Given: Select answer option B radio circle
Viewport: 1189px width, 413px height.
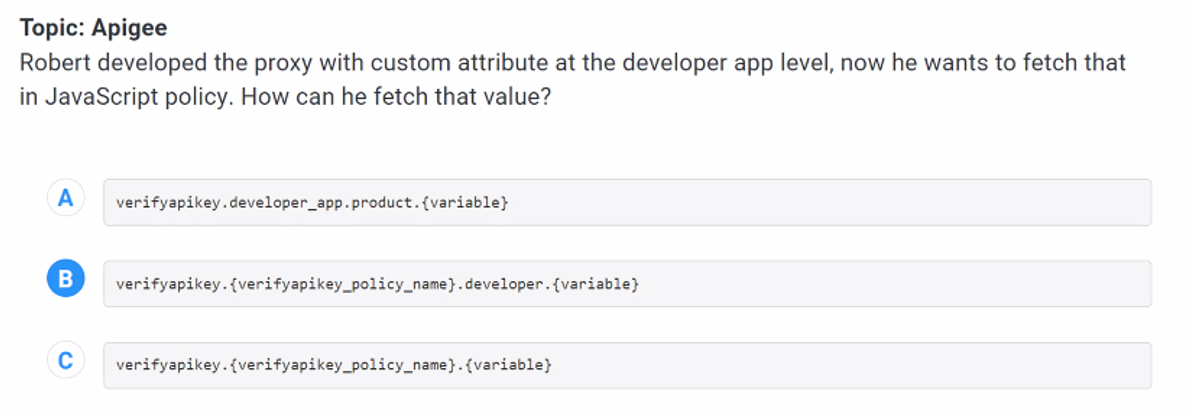Looking at the screenshot, I should [65, 279].
